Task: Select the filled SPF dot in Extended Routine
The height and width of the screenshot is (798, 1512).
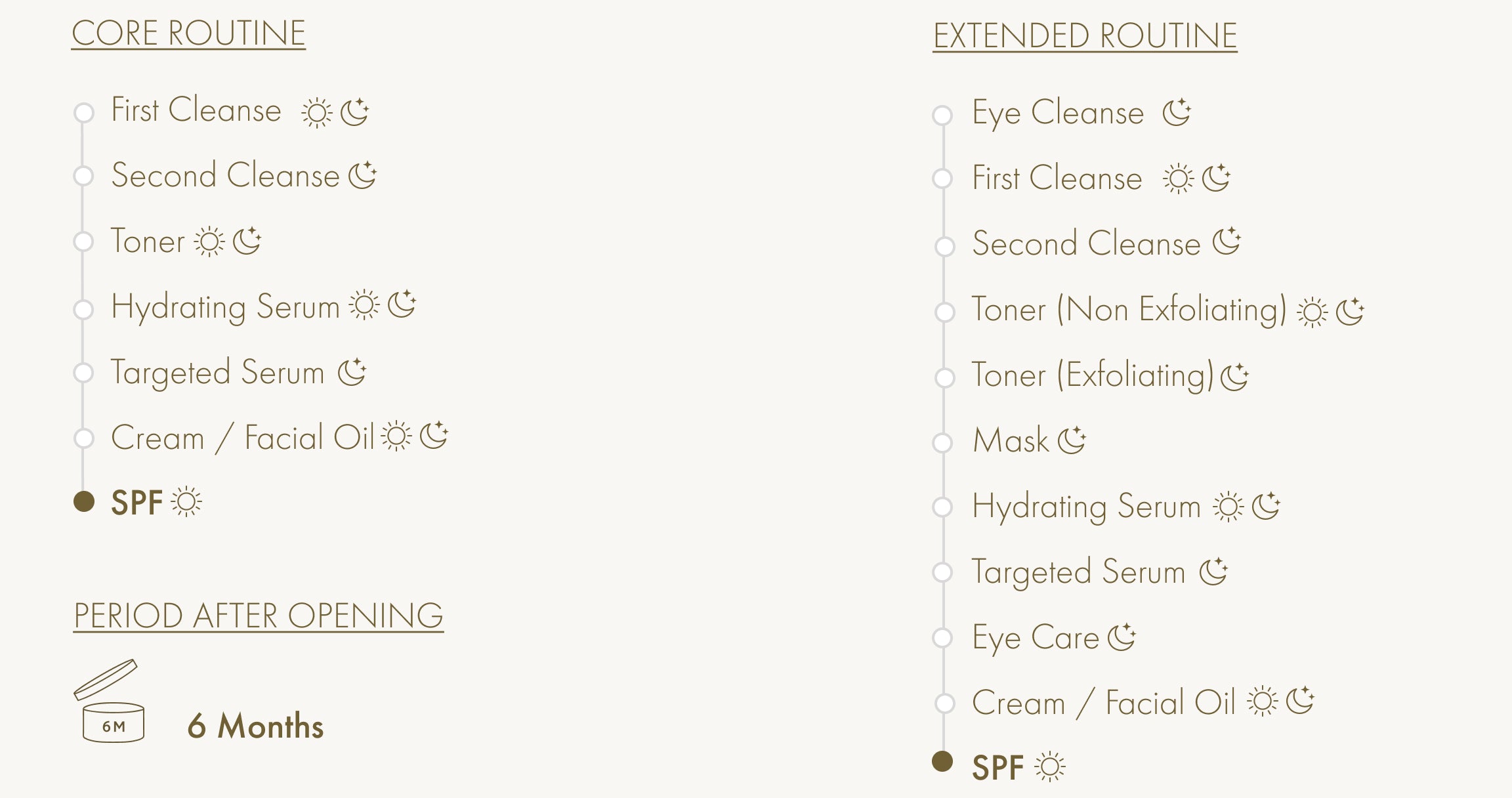Action: (x=942, y=761)
